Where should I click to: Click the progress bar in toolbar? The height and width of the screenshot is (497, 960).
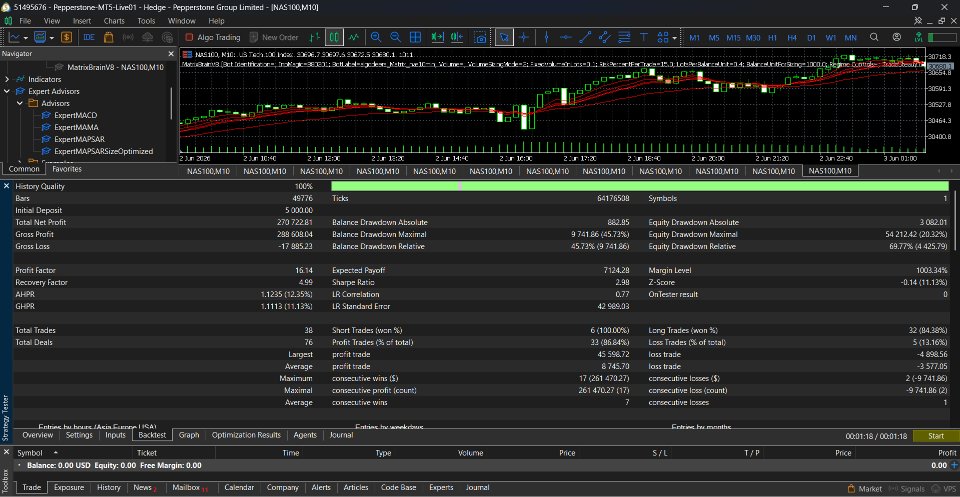pyautogui.click(x=942, y=37)
